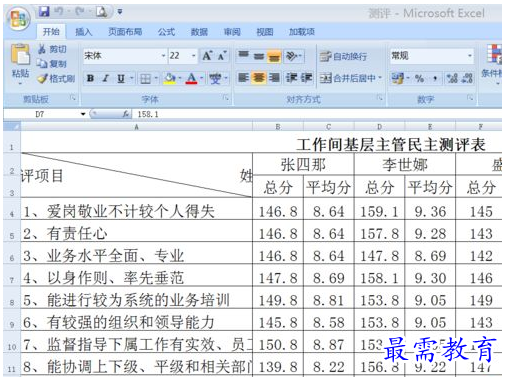Switch to the 插入 (Insert) tab
Viewport: 505px width, 381px height.
point(83,32)
